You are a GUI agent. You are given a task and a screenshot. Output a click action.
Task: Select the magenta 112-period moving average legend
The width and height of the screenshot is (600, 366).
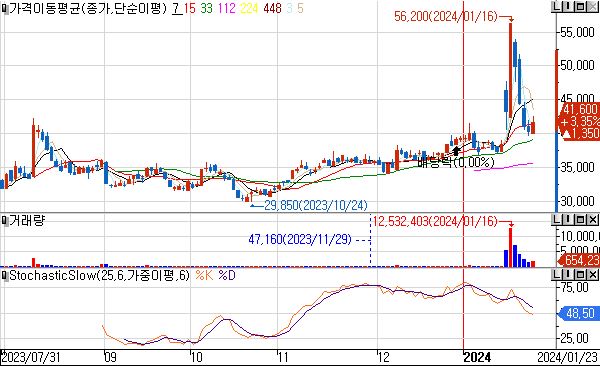pos(227,8)
